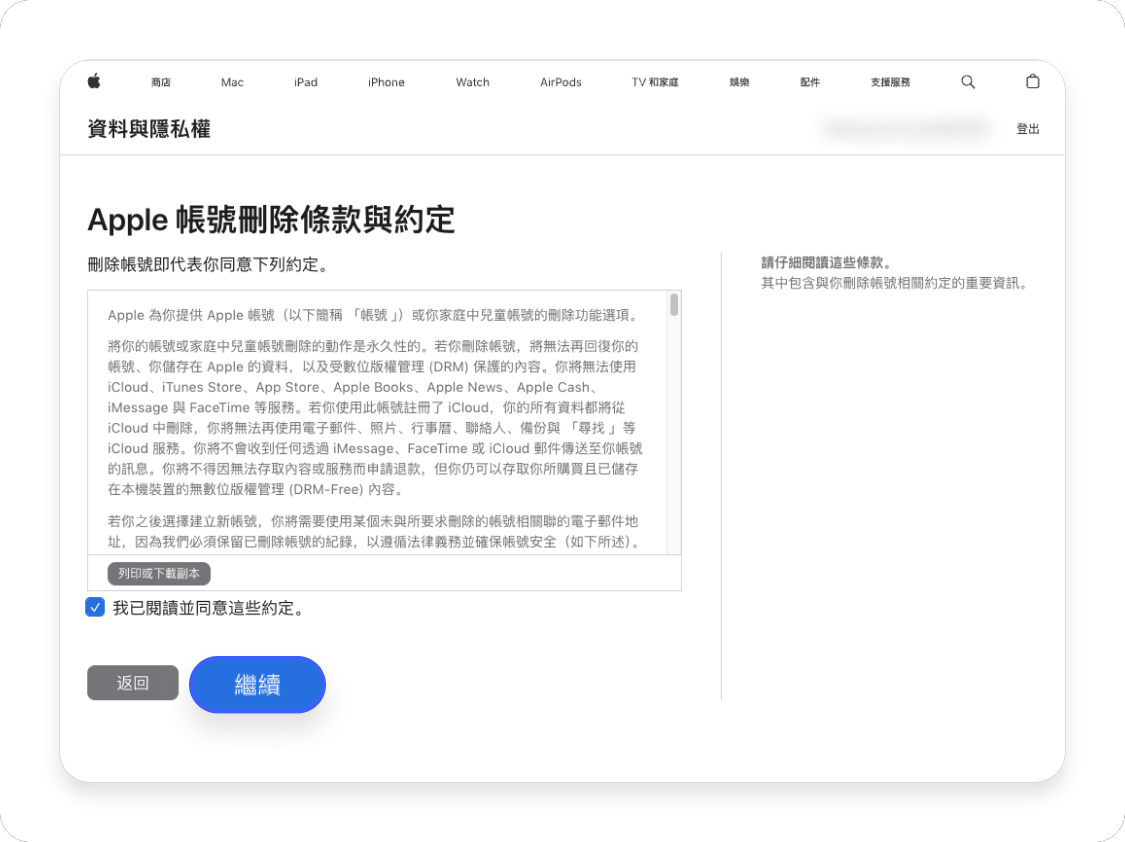The width and height of the screenshot is (1125, 842).
Task: Open the 商店 menu item
Action: (x=161, y=82)
